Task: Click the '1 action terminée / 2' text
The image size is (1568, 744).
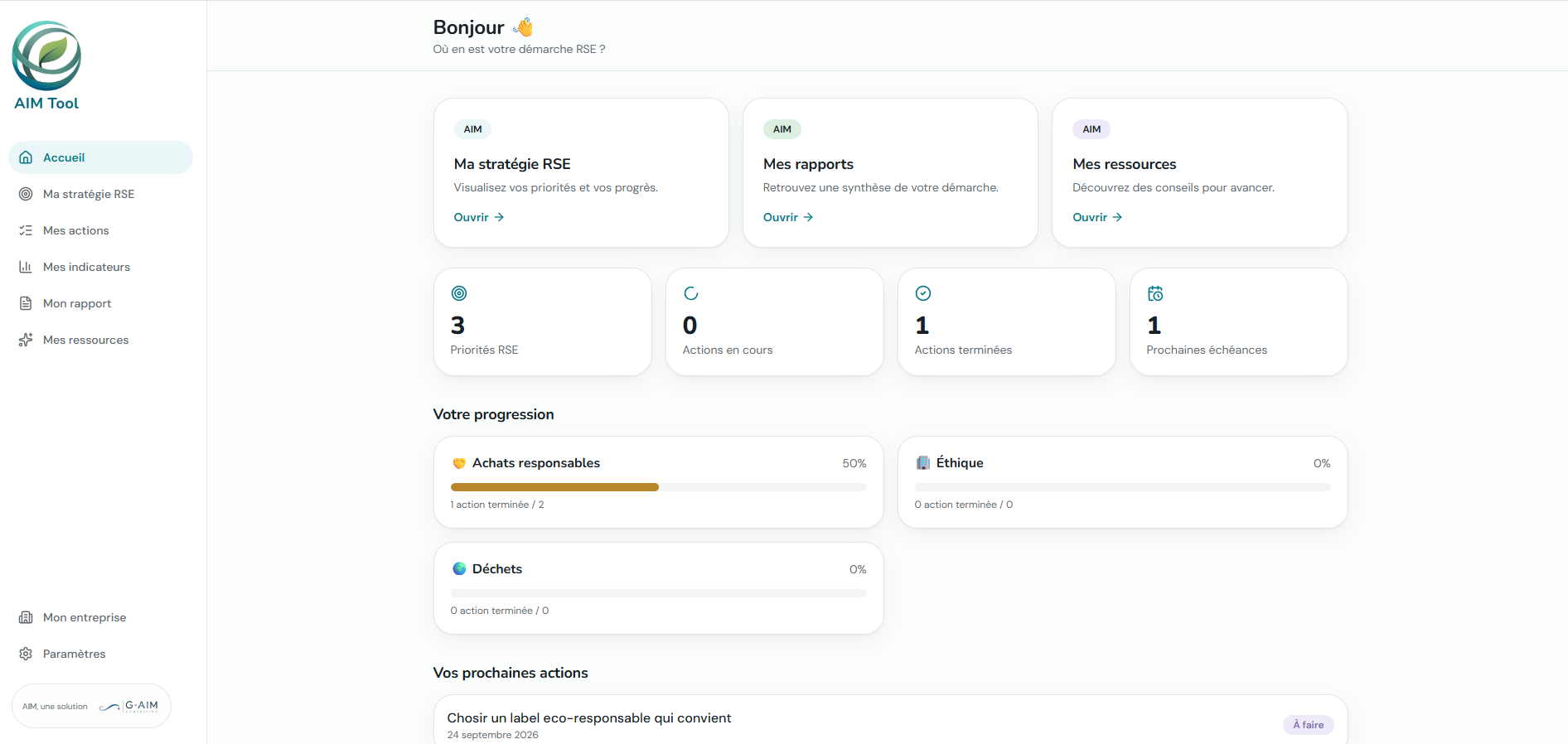Action: (x=497, y=505)
